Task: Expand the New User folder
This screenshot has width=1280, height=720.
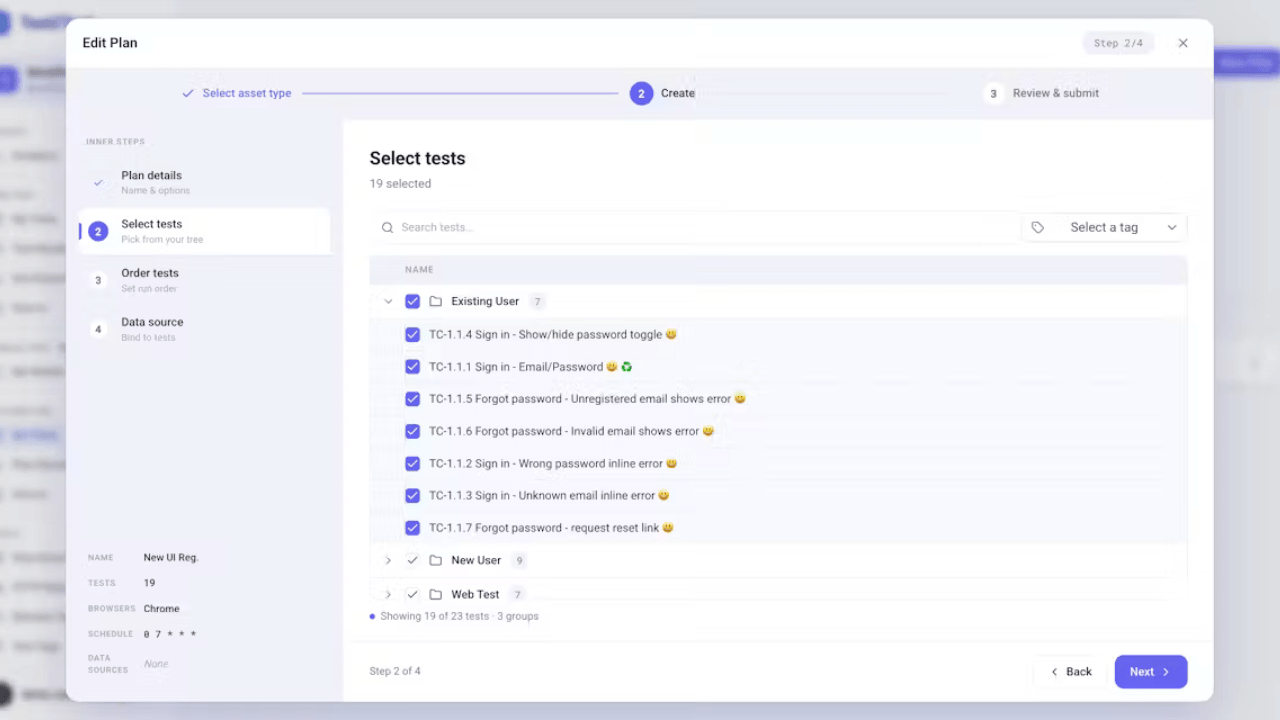Action: [x=388, y=560]
